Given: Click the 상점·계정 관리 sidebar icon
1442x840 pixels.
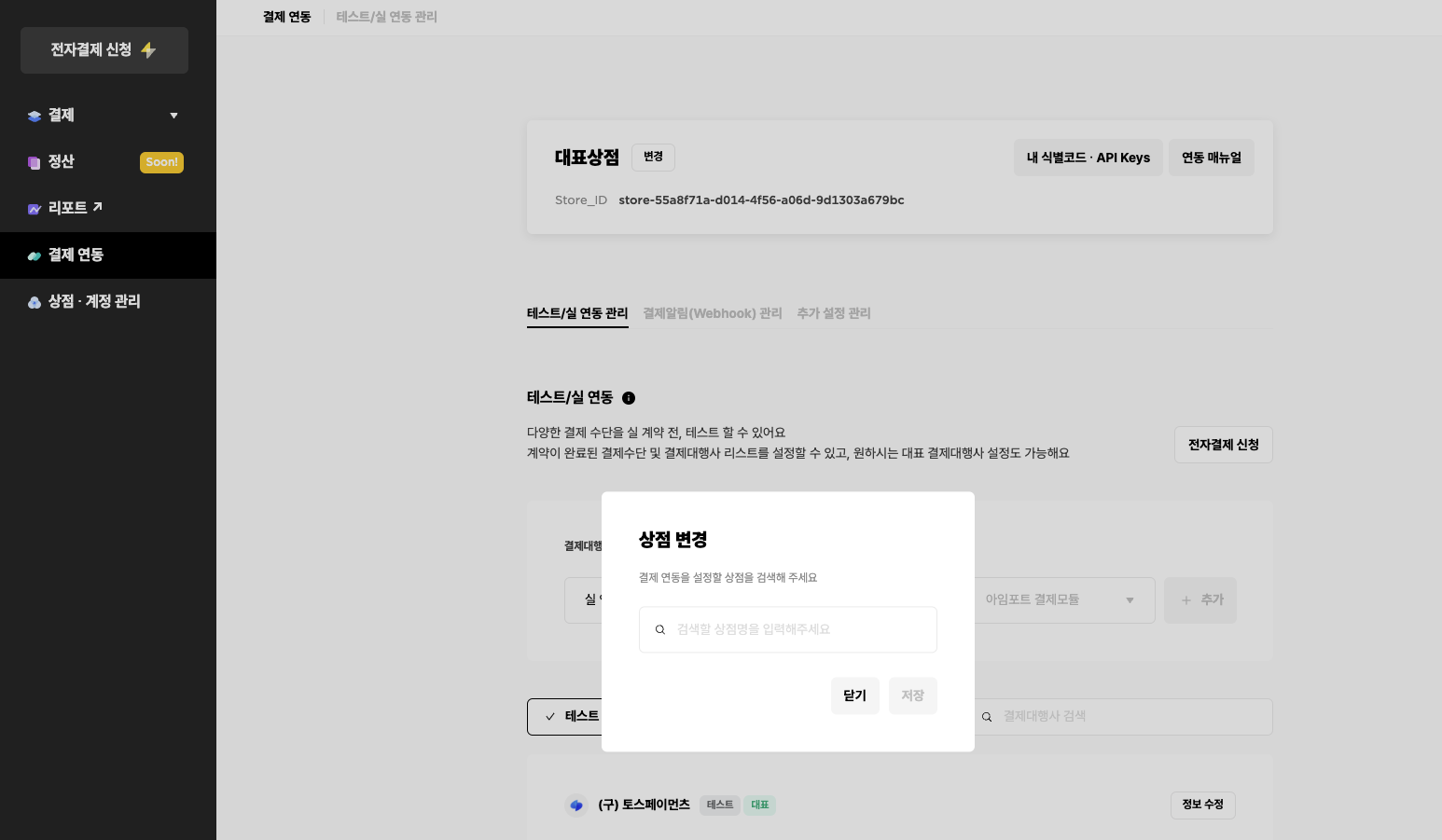Looking at the screenshot, I should (35, 302).
